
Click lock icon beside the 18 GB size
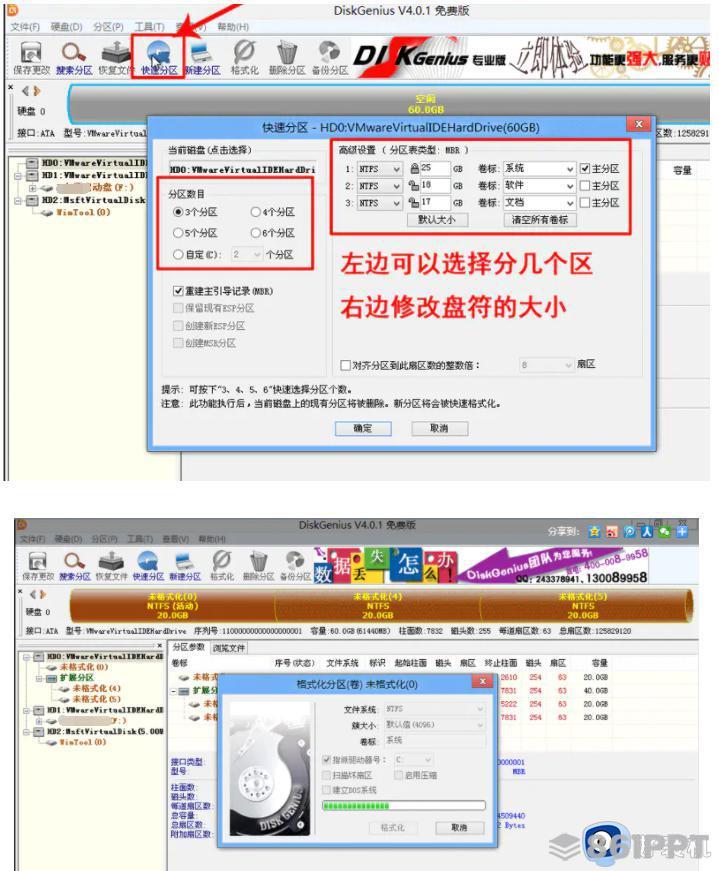414,186
